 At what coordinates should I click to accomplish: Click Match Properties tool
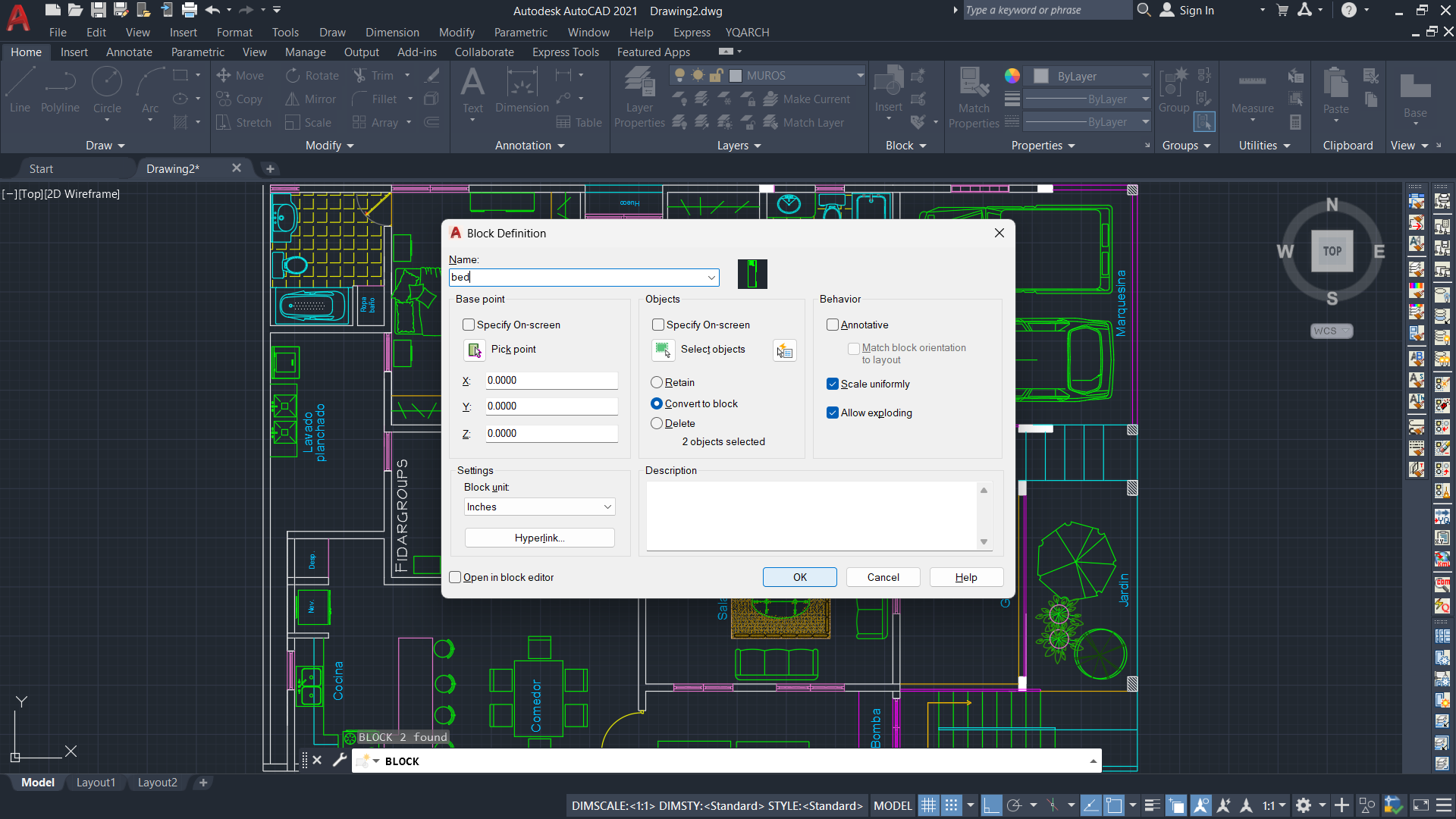tap(974, 97)
